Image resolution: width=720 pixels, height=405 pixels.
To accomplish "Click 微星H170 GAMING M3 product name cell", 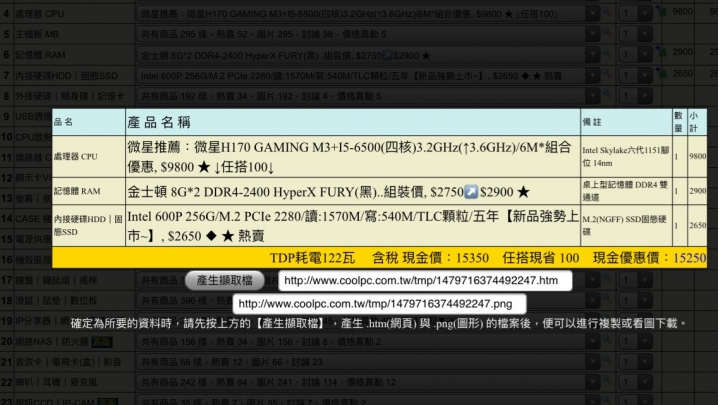I will (x=353, y=157).
